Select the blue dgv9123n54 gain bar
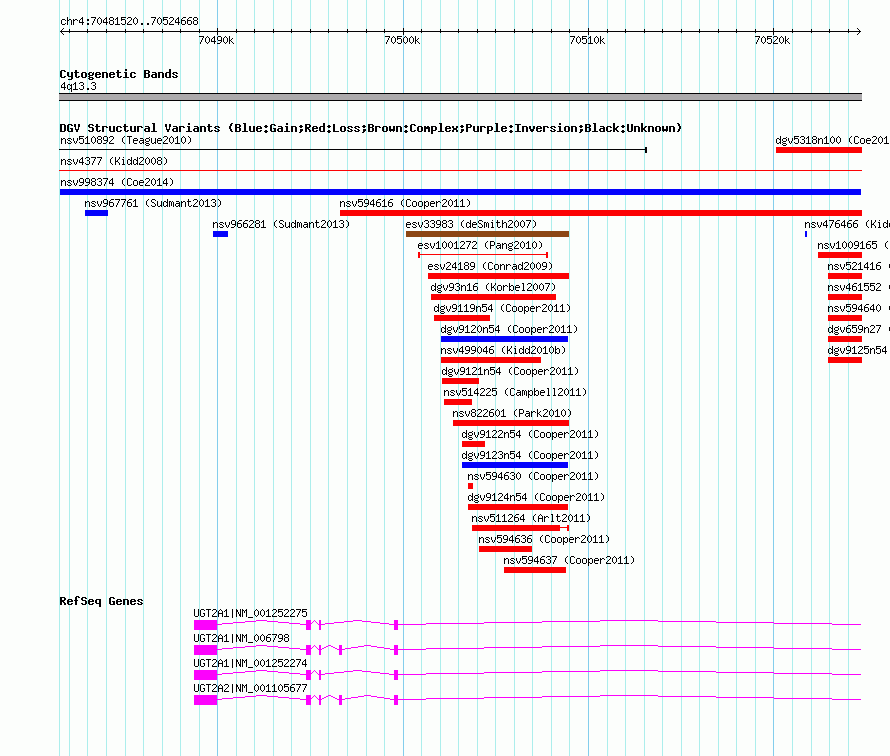890x756 pixels. coord(514,465)
